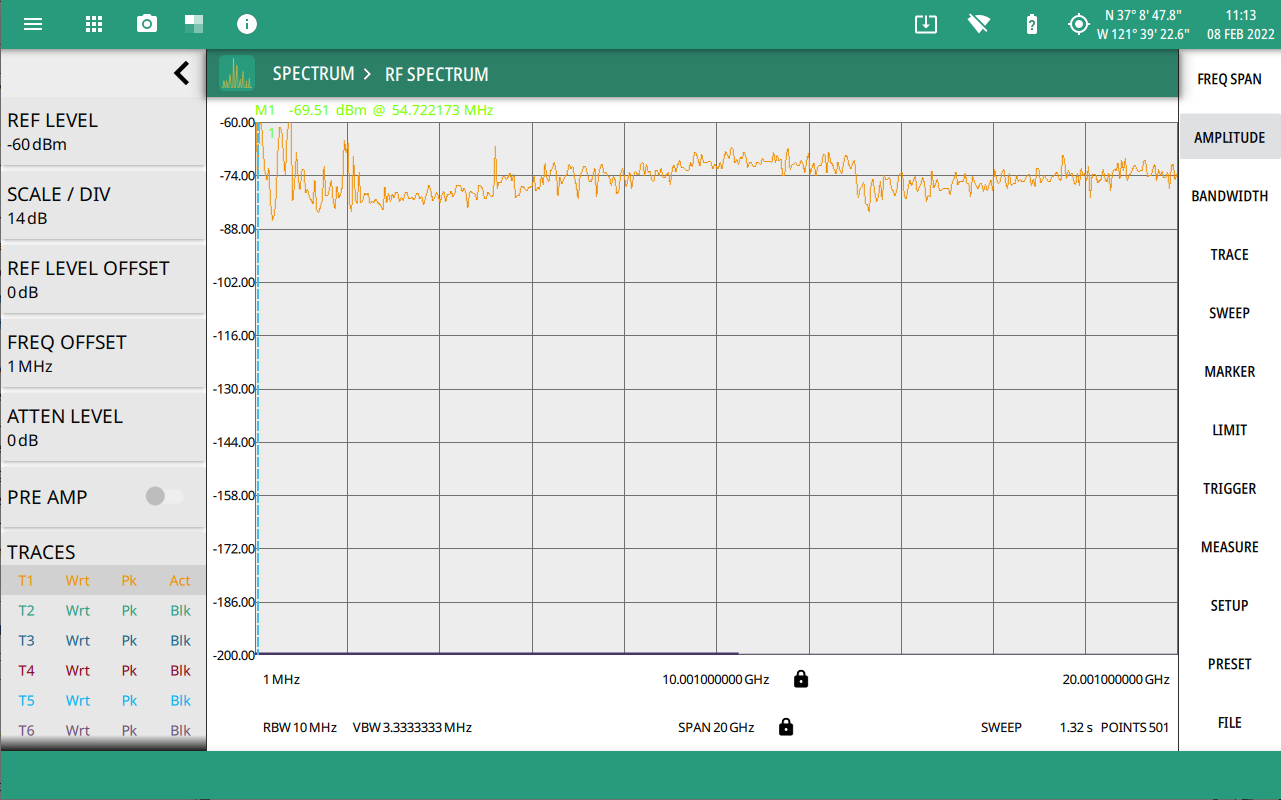Click the spectrum analyzer icon in header
This screenshot has width=1281, height=800.
pos(237,74)
